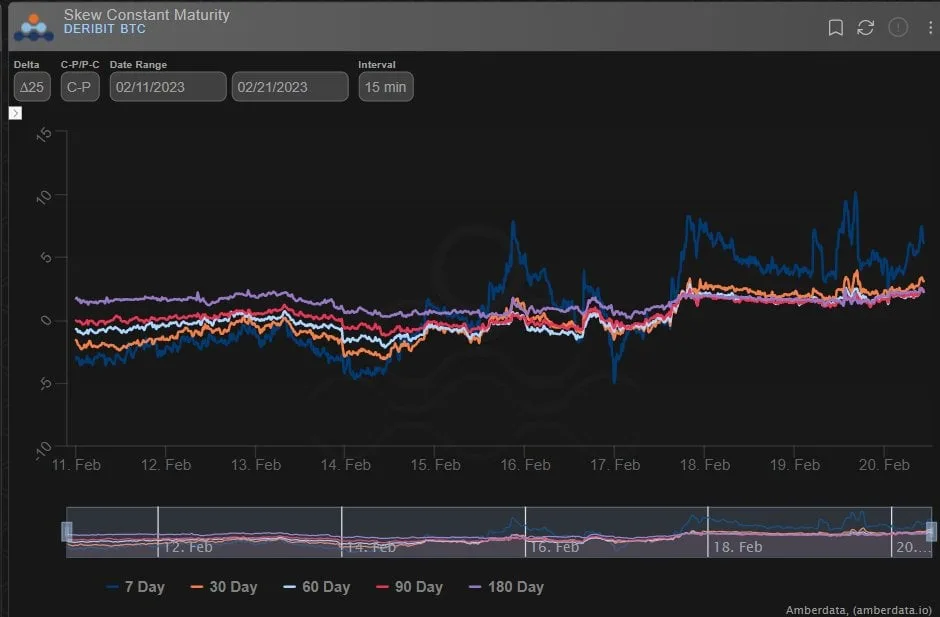Grab the left navigator range handle
Viewport: 940px width, 617px height.
click(67, 532)
